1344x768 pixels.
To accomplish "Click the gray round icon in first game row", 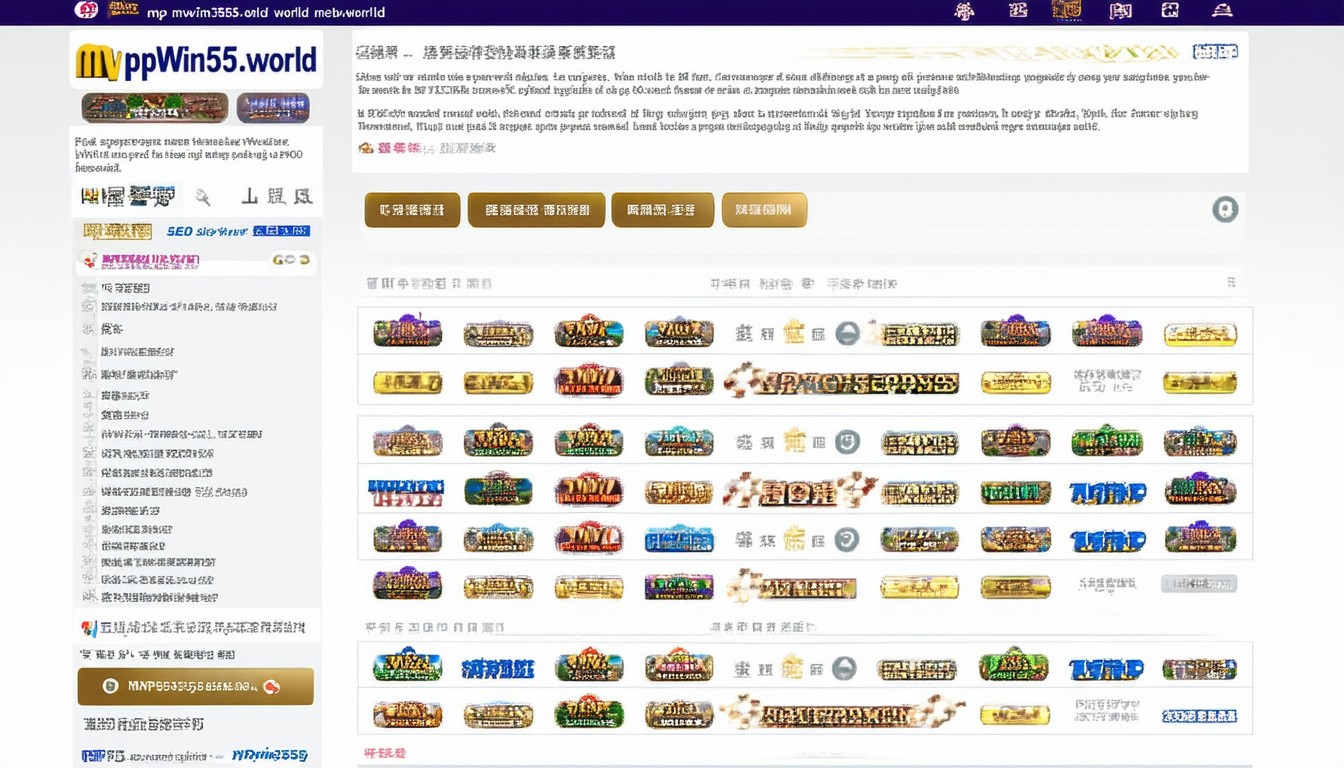I will point(847,333).
